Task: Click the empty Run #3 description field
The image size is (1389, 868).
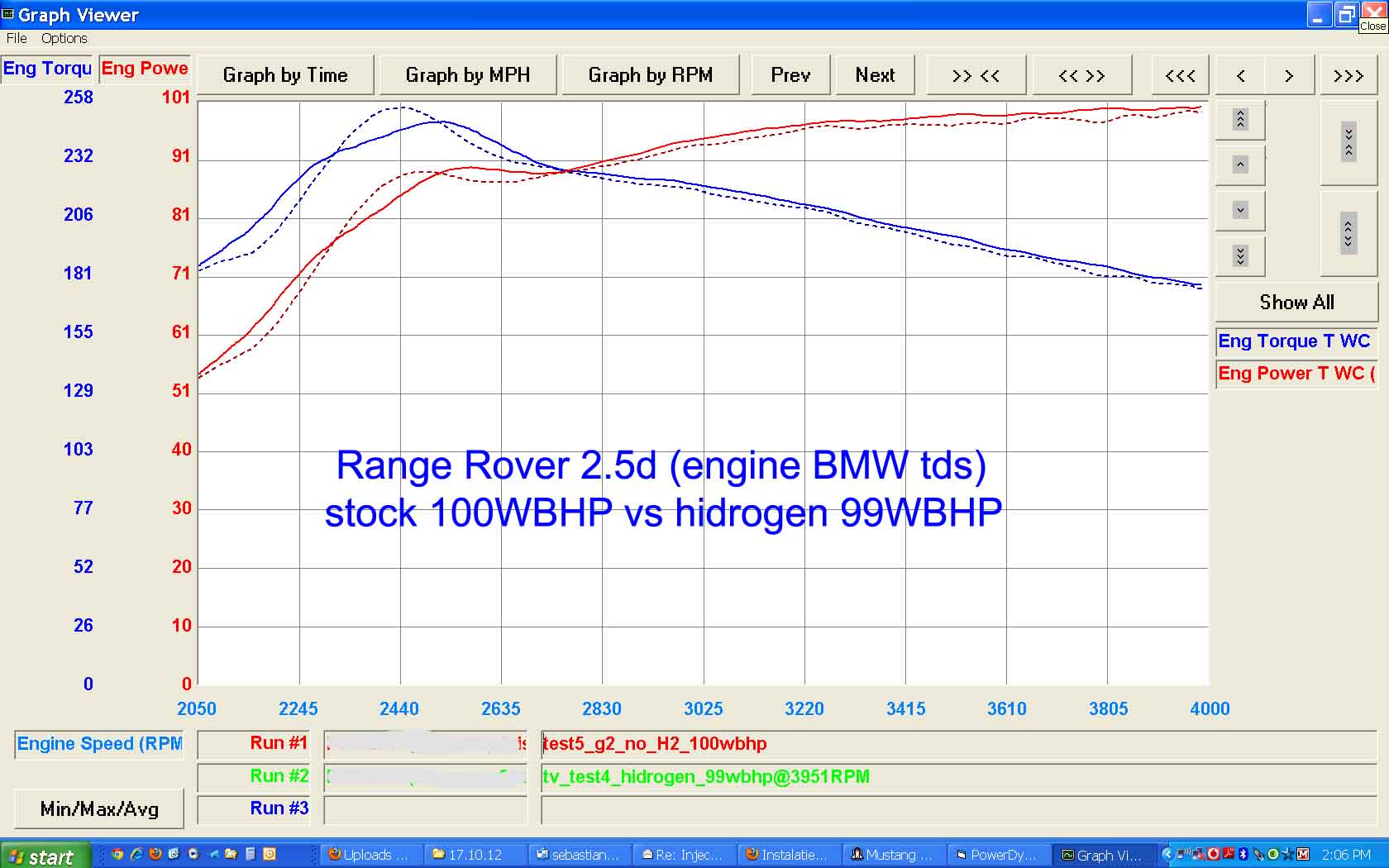Action: pos(959,809)
